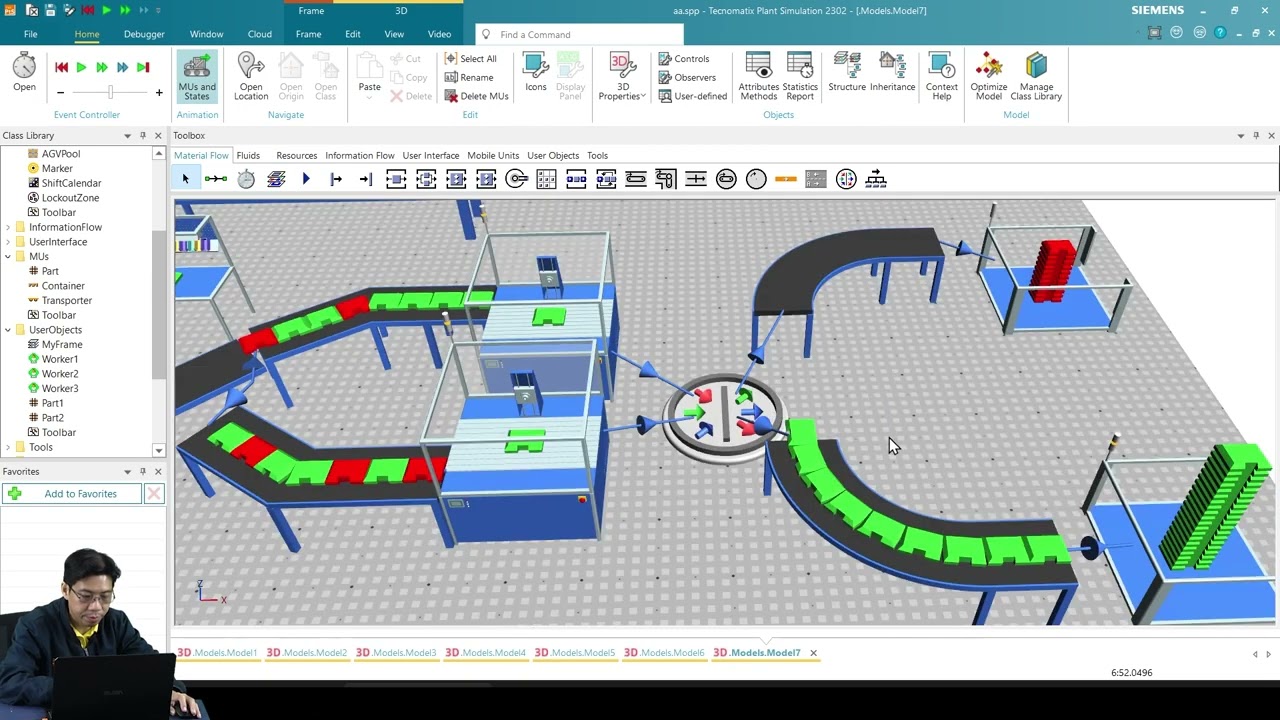Open the Event Controller from ribbon

(24, 73)
